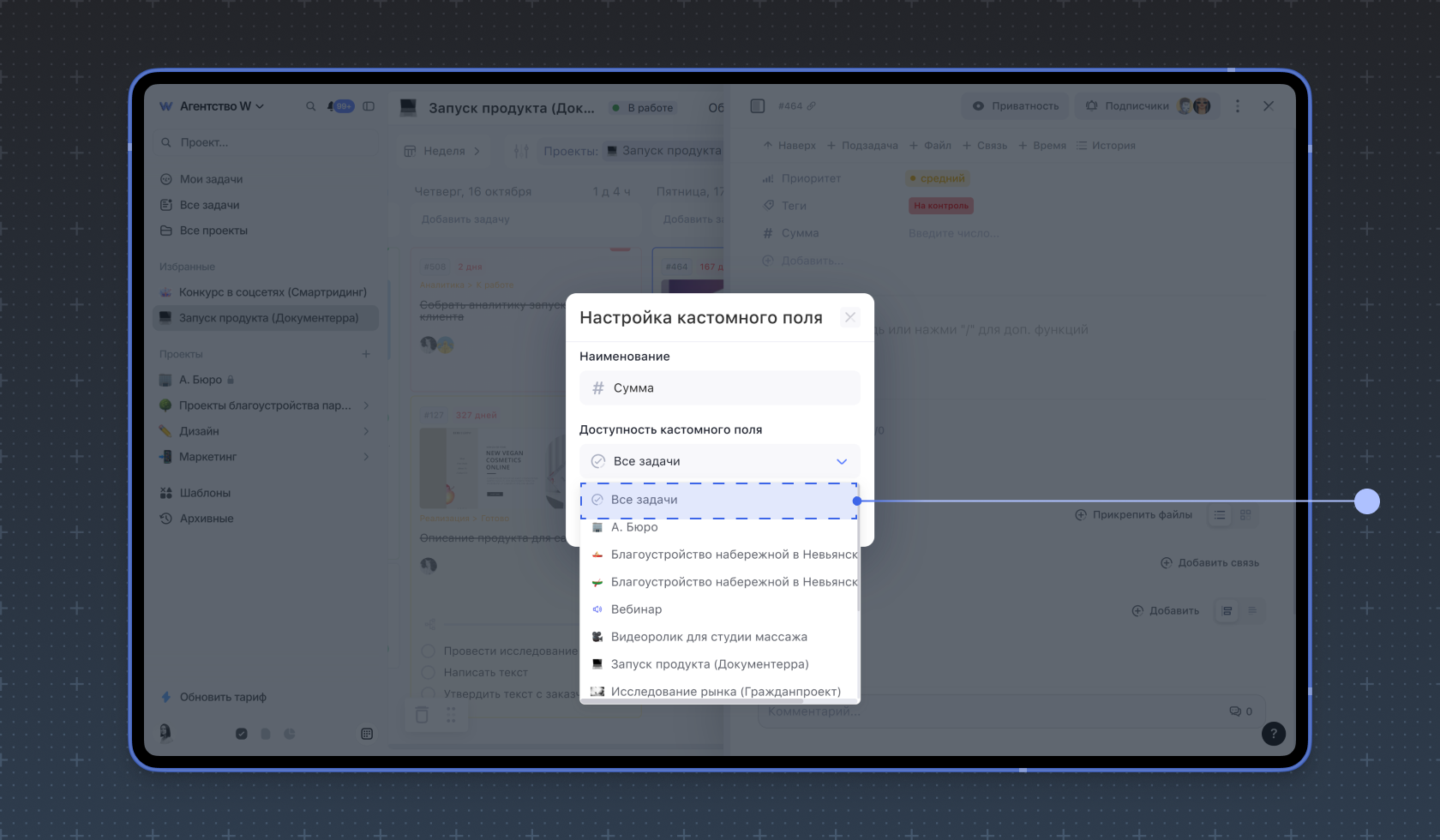Select 'Вебинар' from the dropdown list
Viewport: 1440px width, 840px height.
[x=636, y=609]
